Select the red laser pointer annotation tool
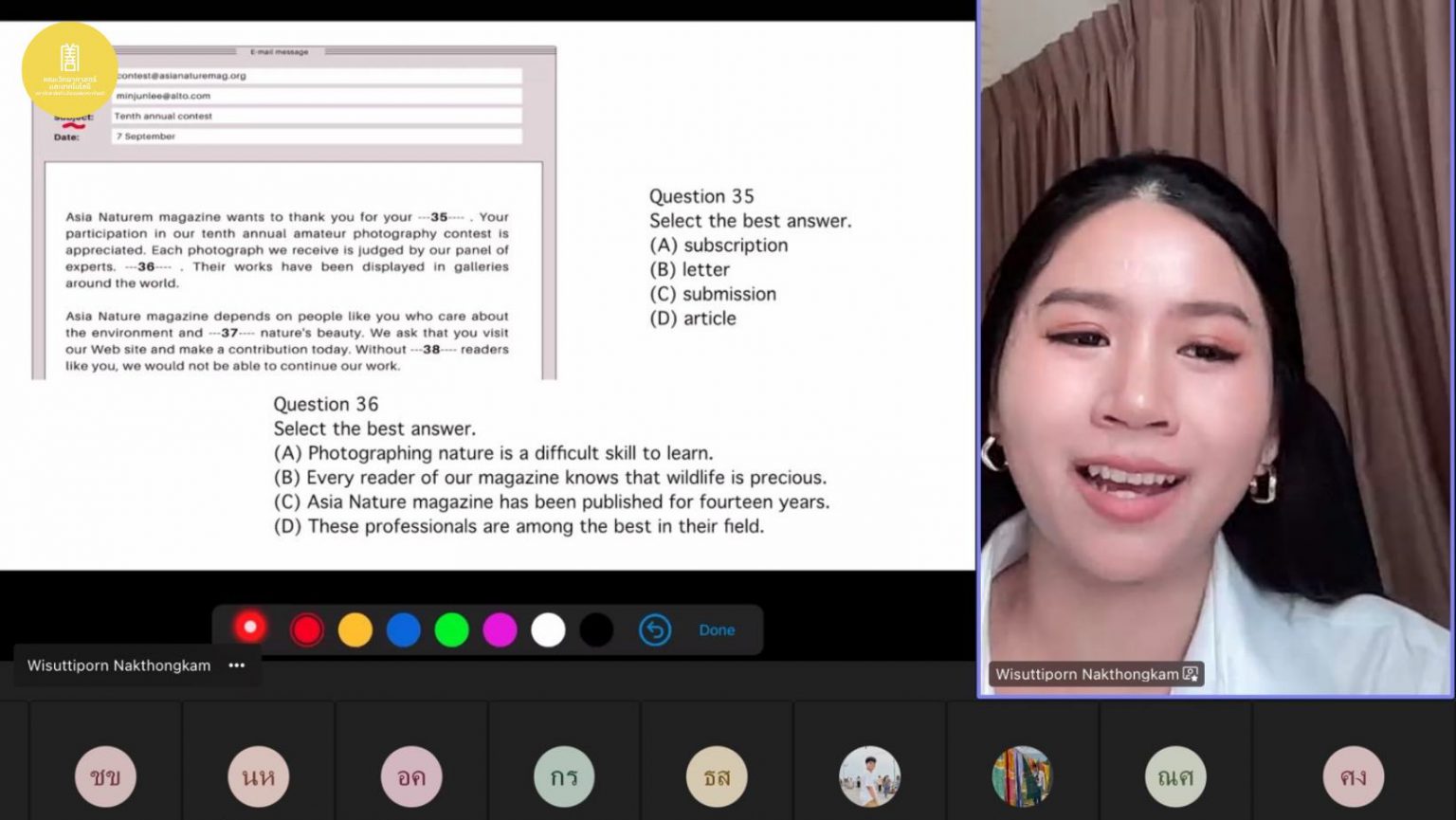The image size is (1456, 820). (250, 628)
